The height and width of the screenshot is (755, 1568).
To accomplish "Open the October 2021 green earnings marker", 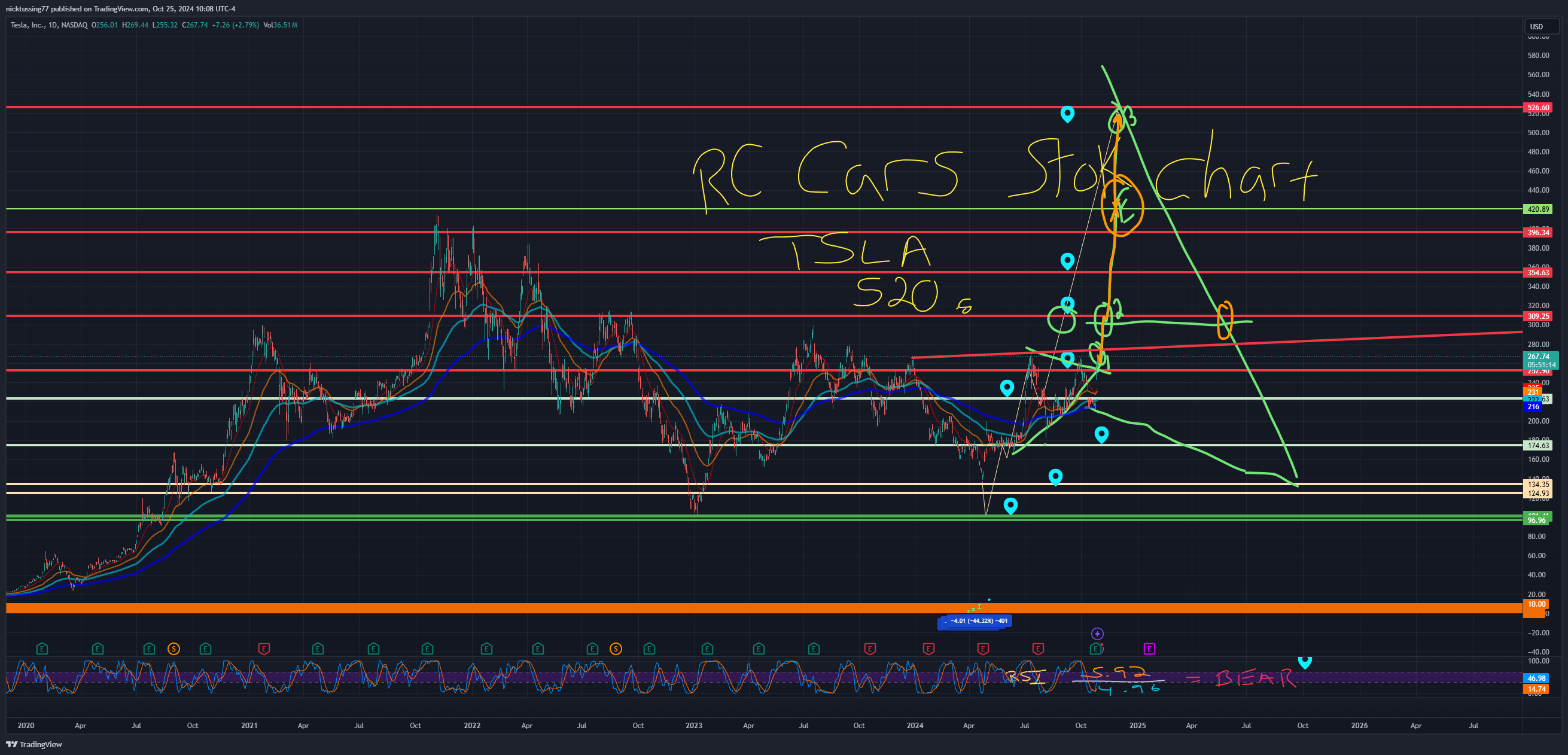I will point(427,649).
